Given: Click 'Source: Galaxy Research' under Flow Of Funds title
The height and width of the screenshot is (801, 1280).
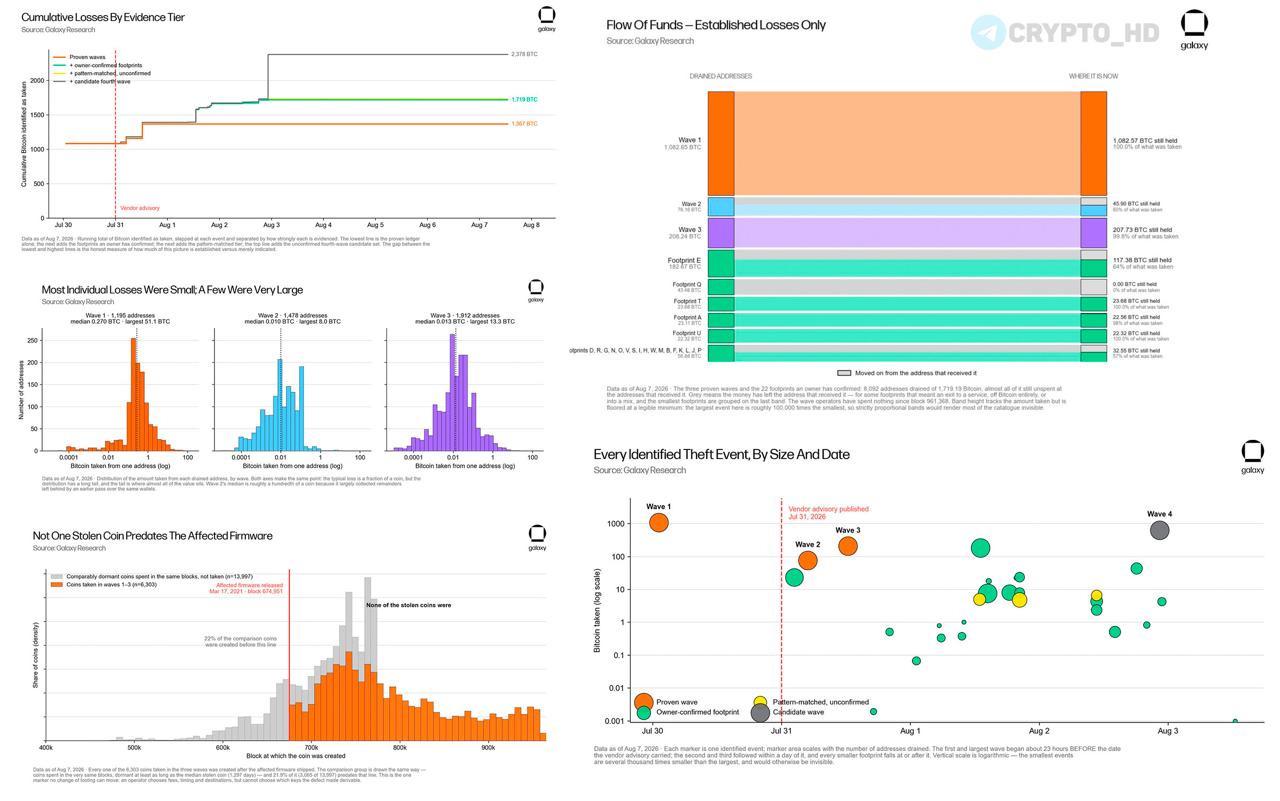Looking at the screenshot, I should point(650,41).
